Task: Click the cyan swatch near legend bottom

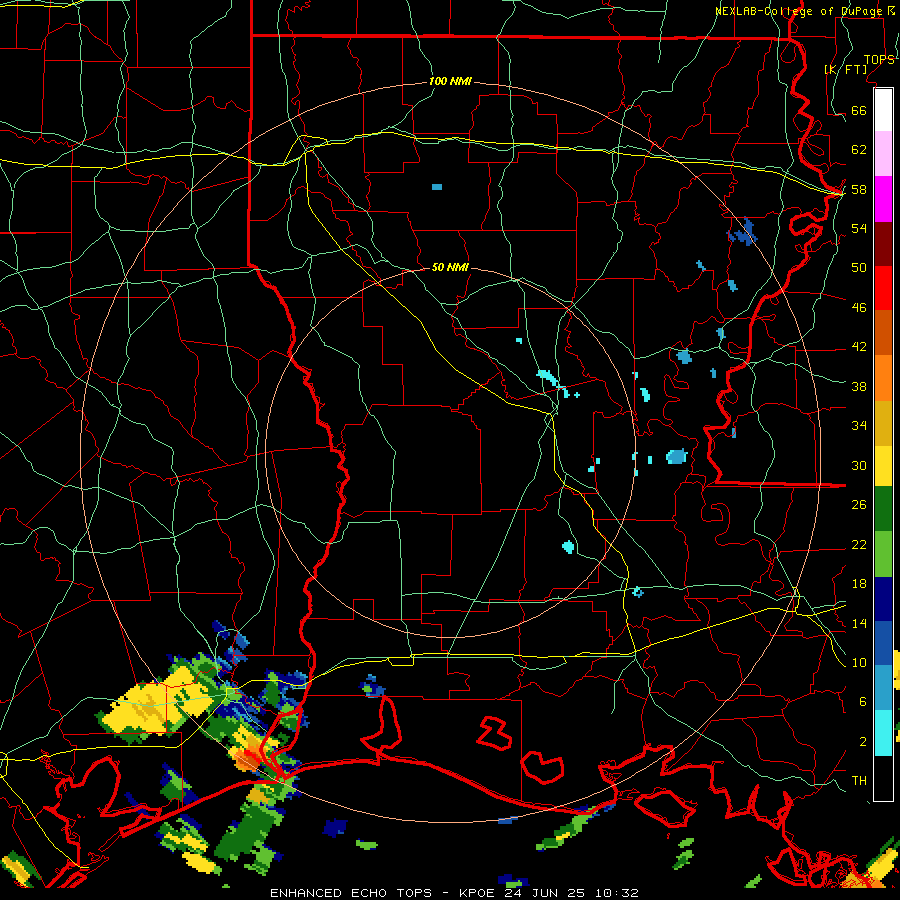Action: pyautogui.click(x=883, y=733)
